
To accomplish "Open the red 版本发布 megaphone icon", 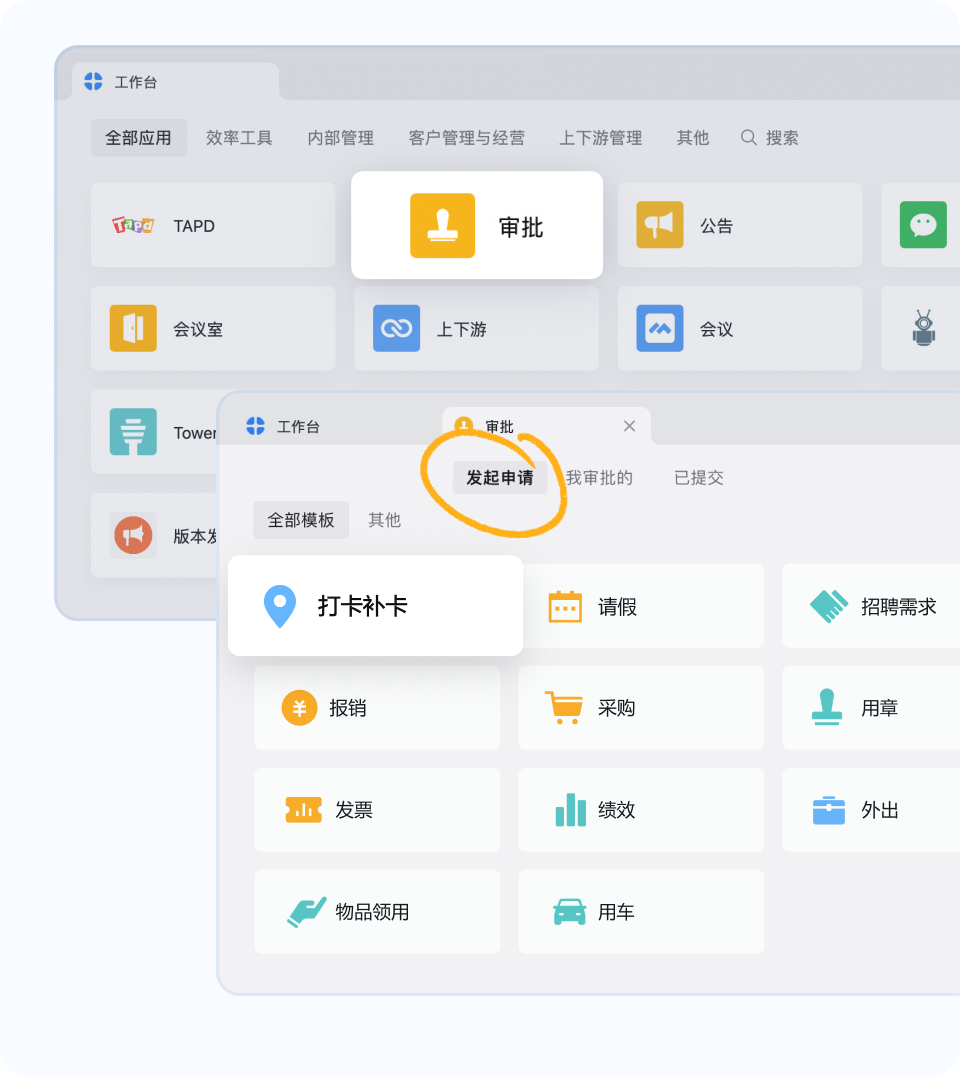I will 133,535.
